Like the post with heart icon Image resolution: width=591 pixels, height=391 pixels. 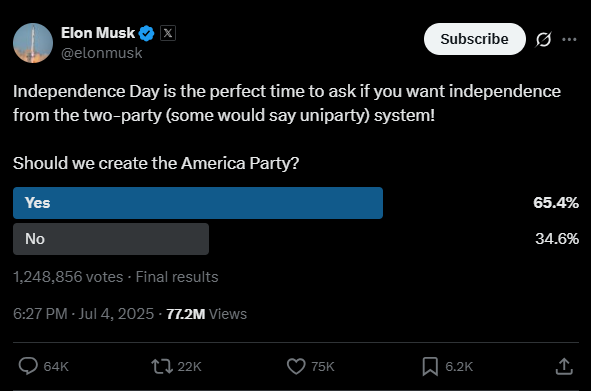pyautogui.click(x=296, y=366)
